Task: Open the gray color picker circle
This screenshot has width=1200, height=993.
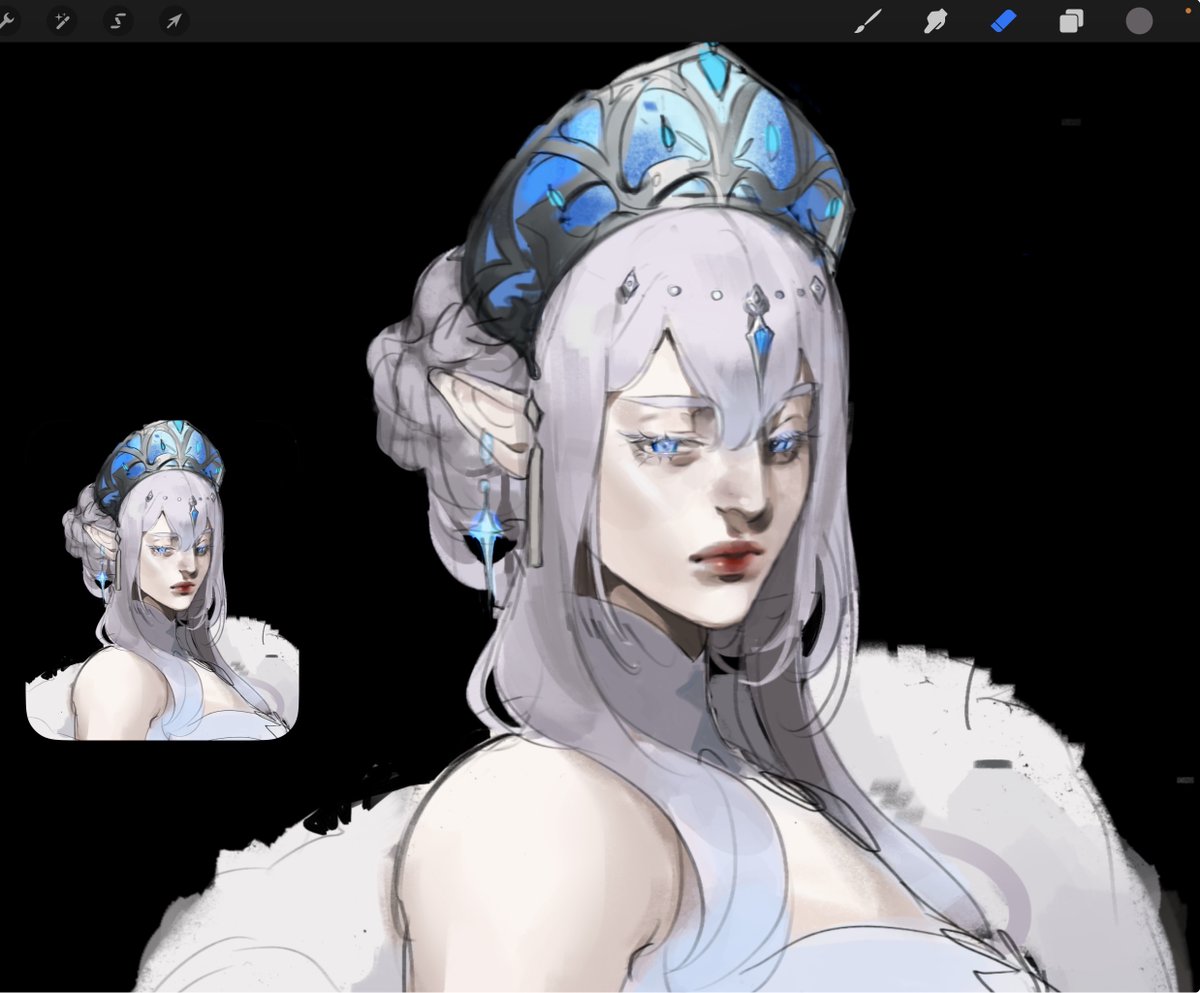Action: [1139, 21]
